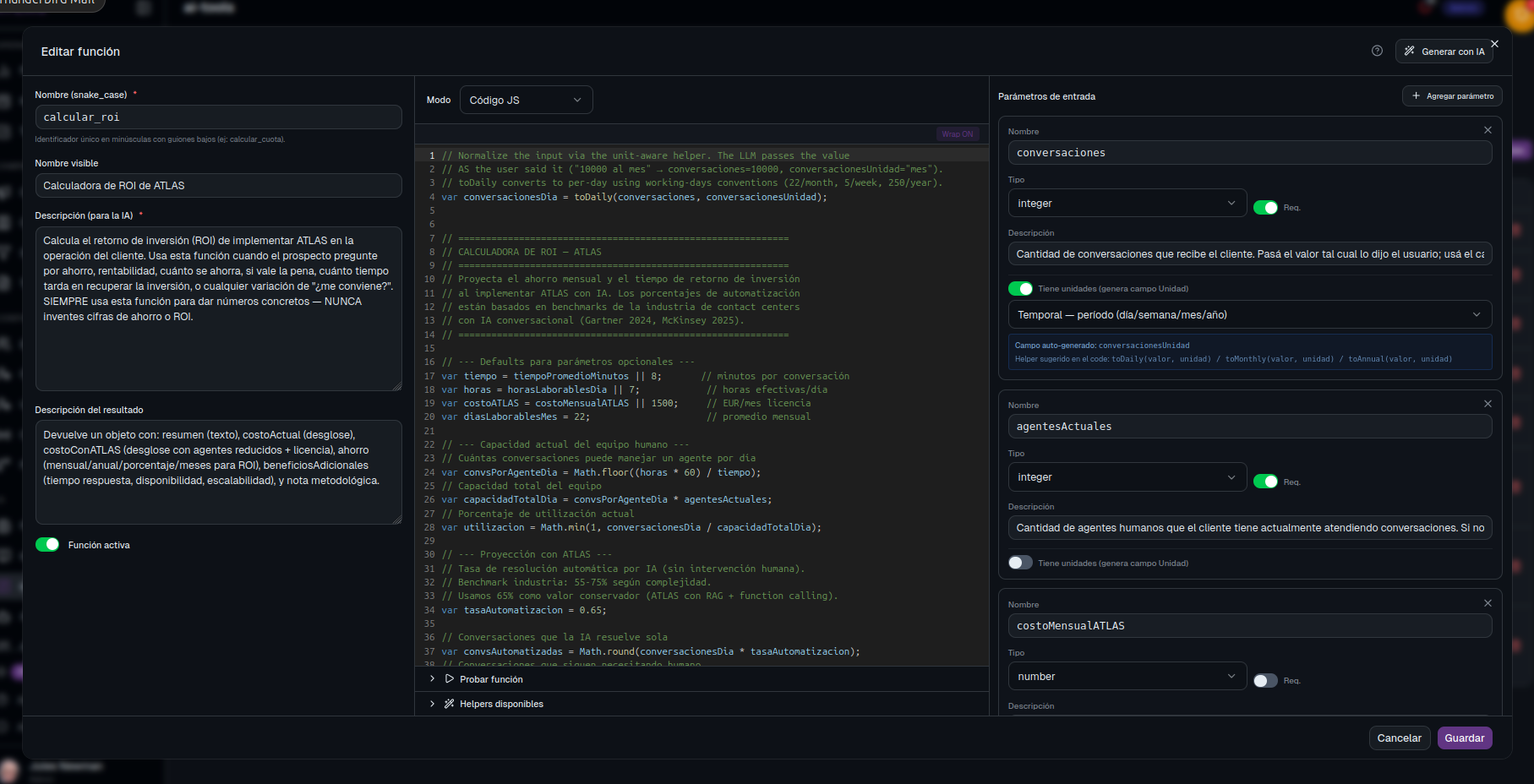The image size is (1534, 784).
Task: Edit the conversaciones name input
Action: tap(1249, 153)
